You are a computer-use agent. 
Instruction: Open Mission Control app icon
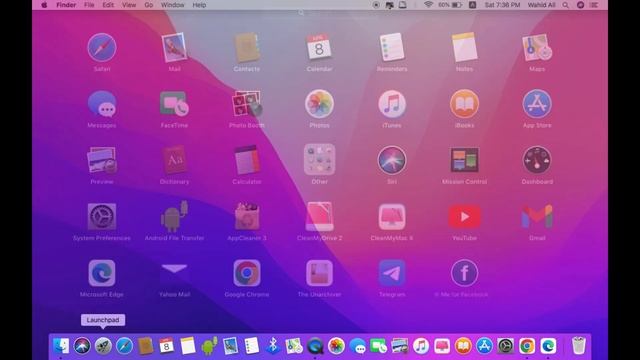click(464, 160)
